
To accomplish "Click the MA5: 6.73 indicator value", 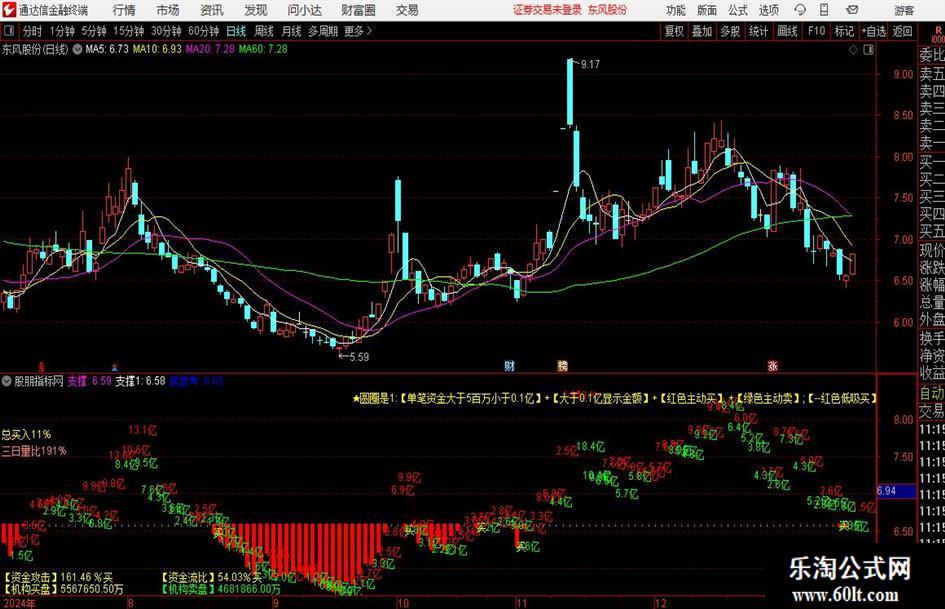I will (107, 49).
